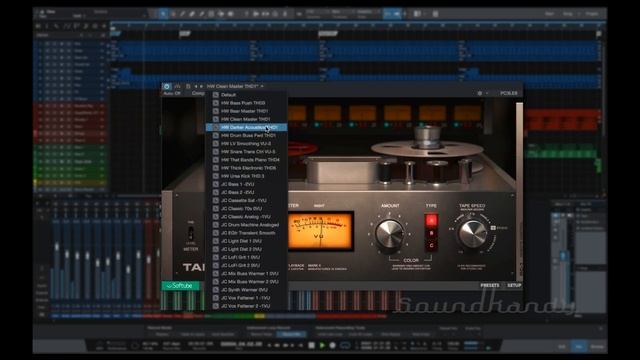The width and height of the screenshot is (640, 360).
Task: Select tape Type B button
Action: tap(431, 233)
